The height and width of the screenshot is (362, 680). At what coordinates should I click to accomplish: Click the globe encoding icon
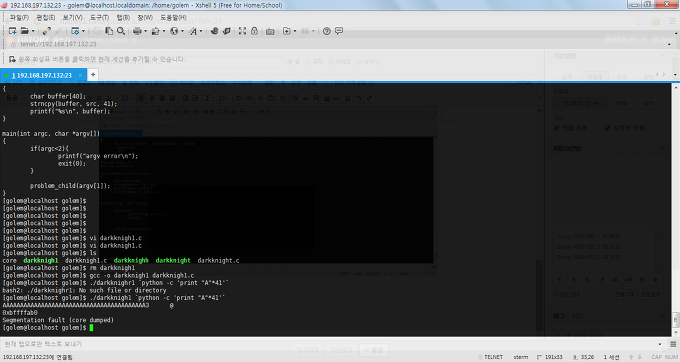(x=174, y=31)
